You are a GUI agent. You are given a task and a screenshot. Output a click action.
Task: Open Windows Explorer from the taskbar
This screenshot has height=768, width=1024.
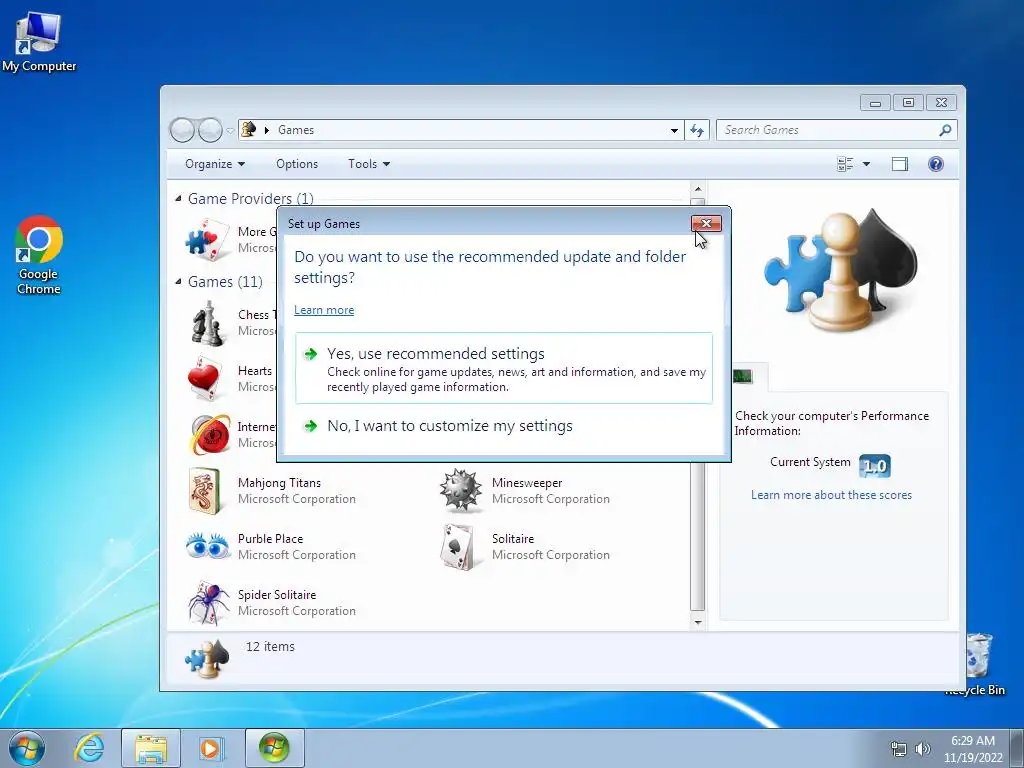[150, 748]
